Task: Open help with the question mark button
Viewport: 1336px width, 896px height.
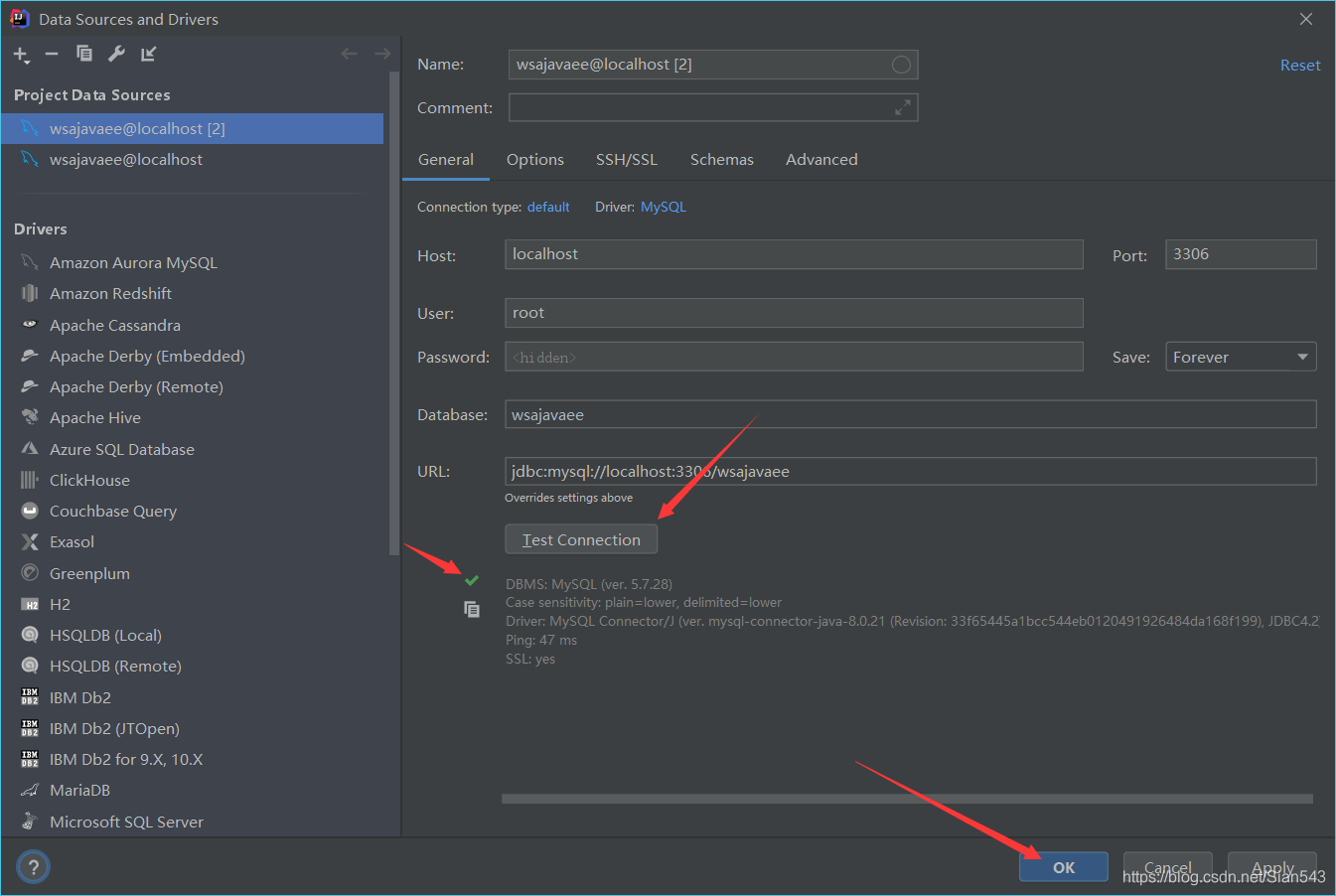Action: (33, 866)
